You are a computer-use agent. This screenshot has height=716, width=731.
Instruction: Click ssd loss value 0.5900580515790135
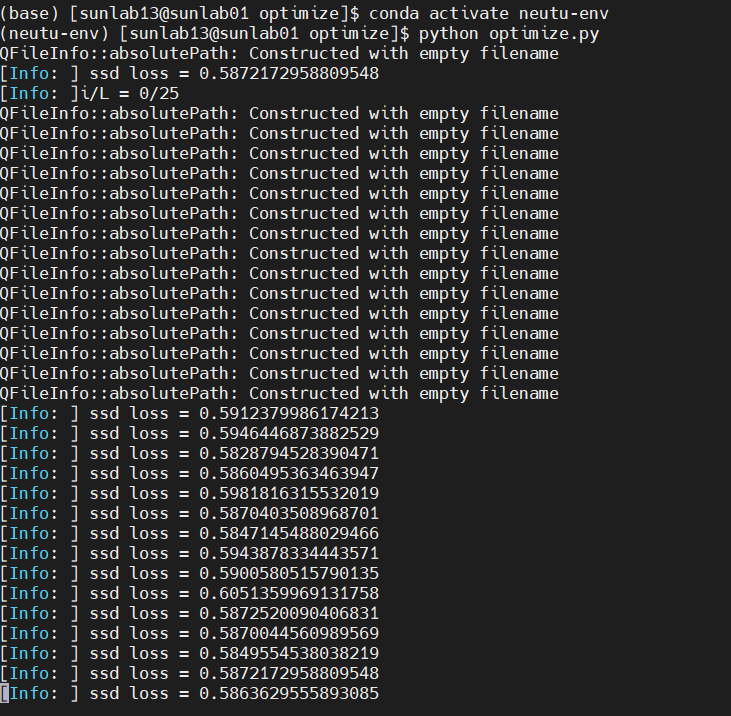pos(289,574)
